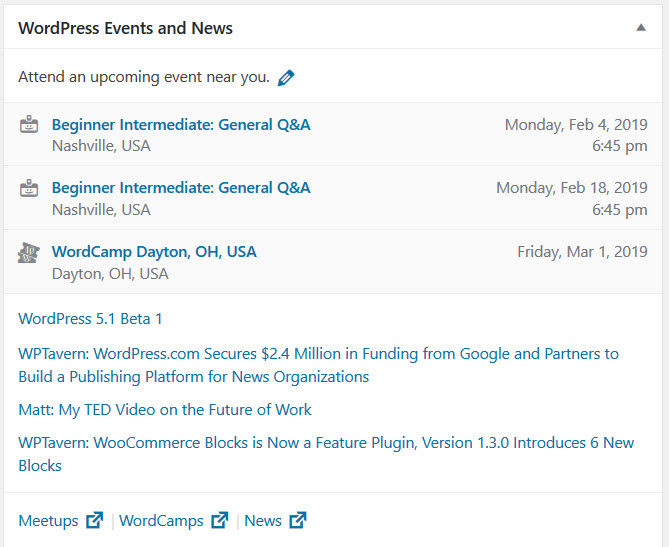Click the WordPress Events and News heading
This screenshot has height=547, width=669.
pyautogui.click(x=126, y=28)
